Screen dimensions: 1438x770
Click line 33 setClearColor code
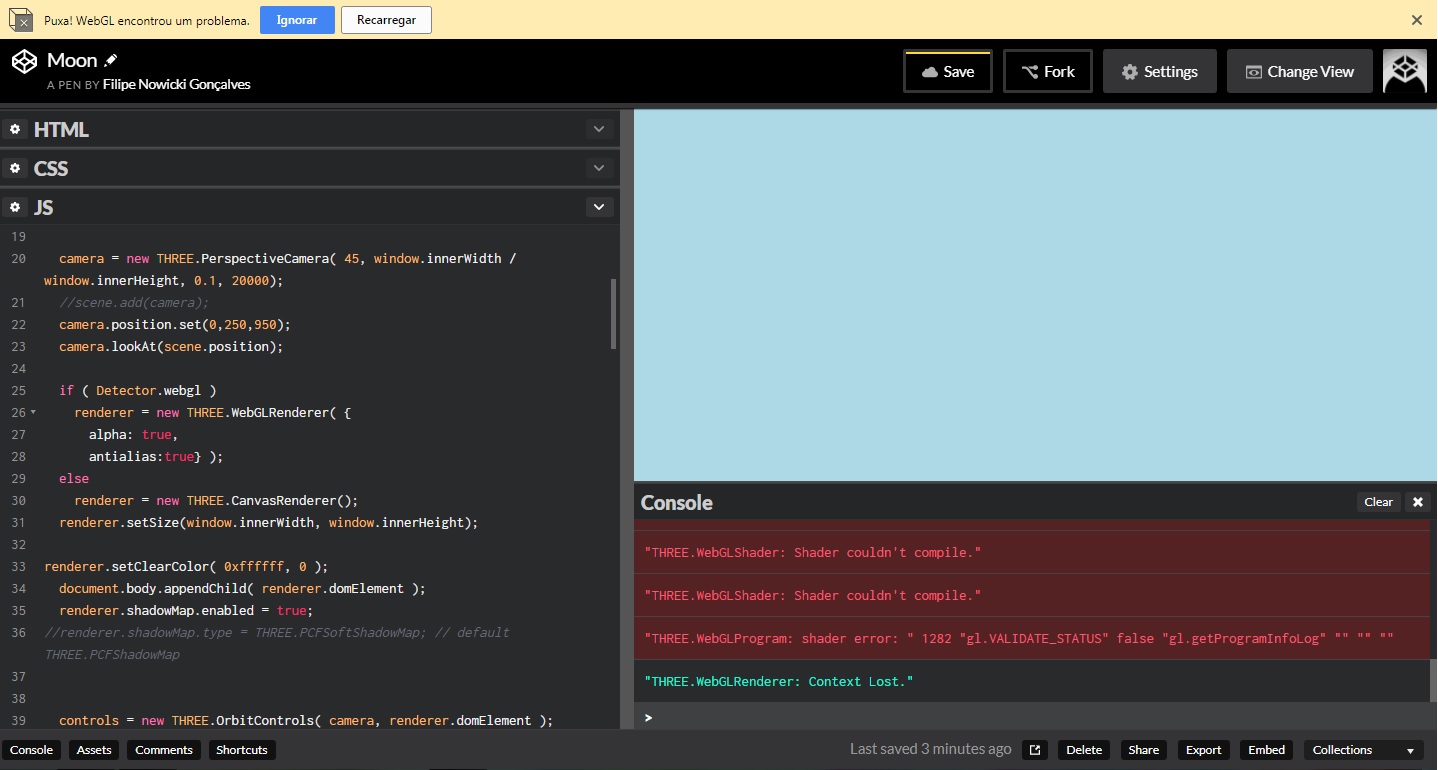click(186, 566)
